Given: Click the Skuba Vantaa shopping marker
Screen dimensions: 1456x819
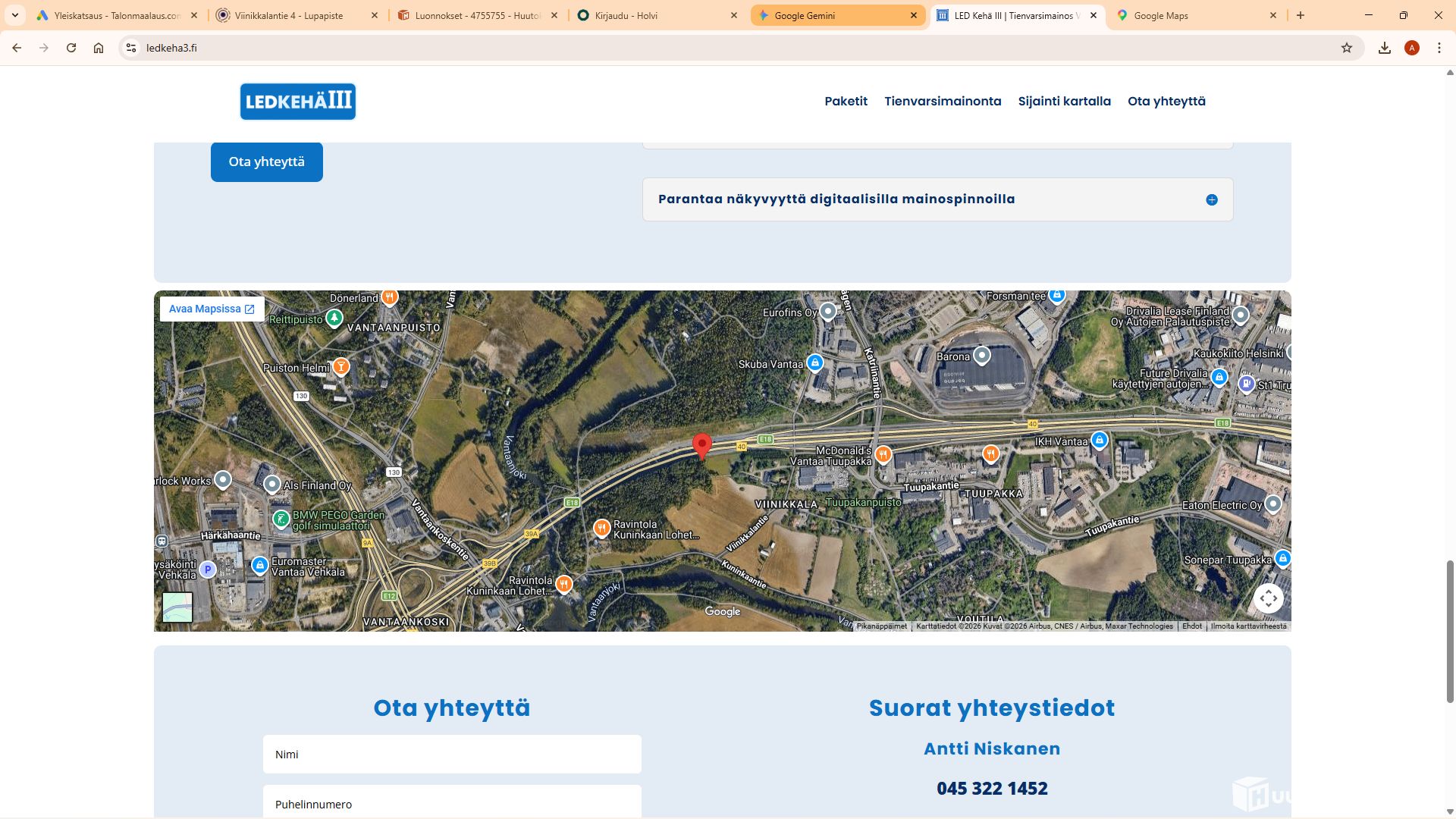Looking at the screenshot, I should coord(814,363).
